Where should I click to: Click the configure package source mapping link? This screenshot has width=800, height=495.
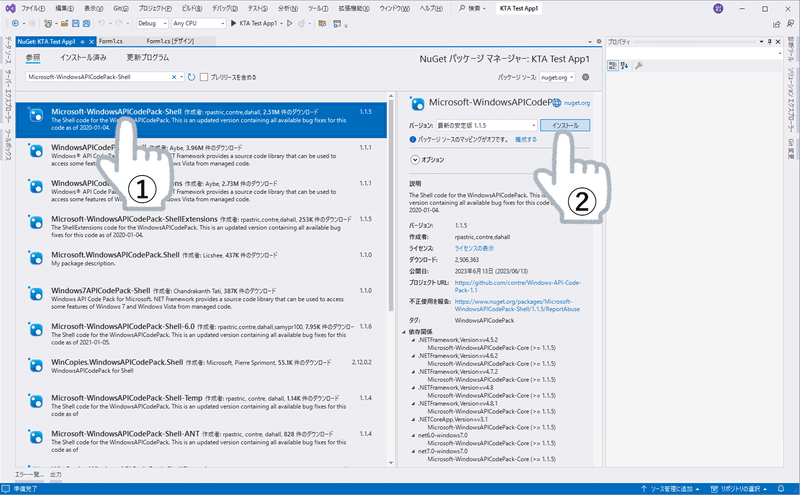coord(525,139)
